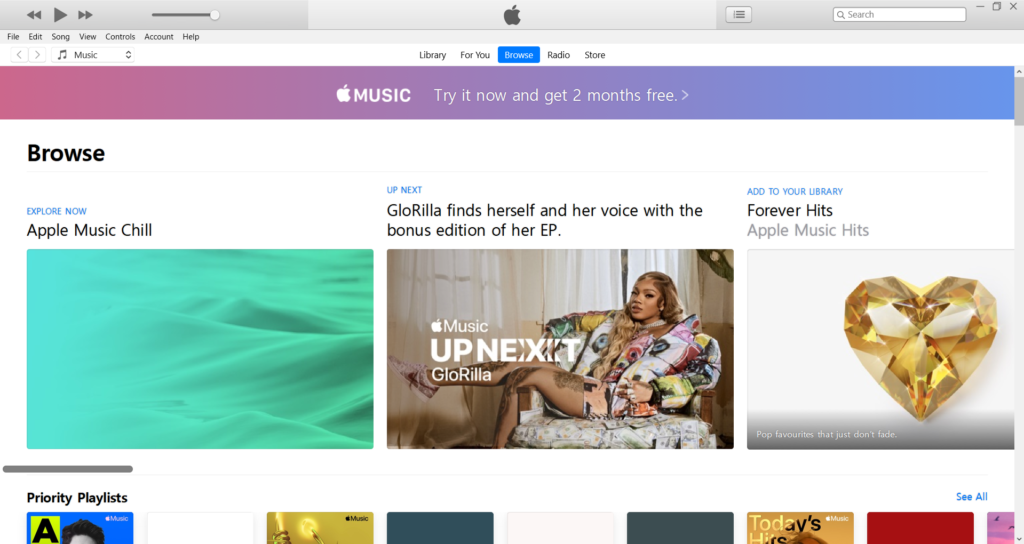Click the Apple Music Hits subtitle
This screenshot has width=1024, height=544.
pos(808,230)
